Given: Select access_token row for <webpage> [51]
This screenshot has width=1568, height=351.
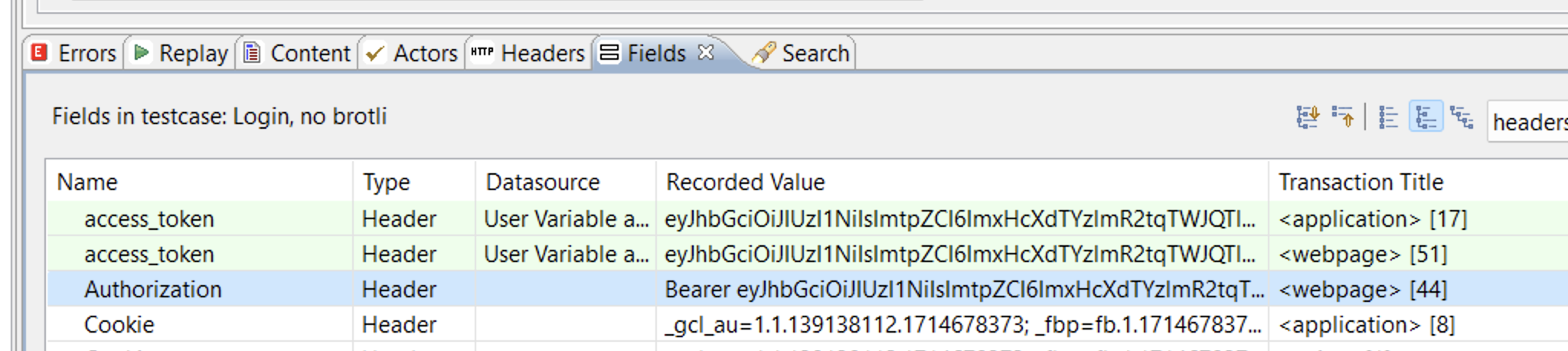Looking at the screenshot, I should (x=808, y=254).
